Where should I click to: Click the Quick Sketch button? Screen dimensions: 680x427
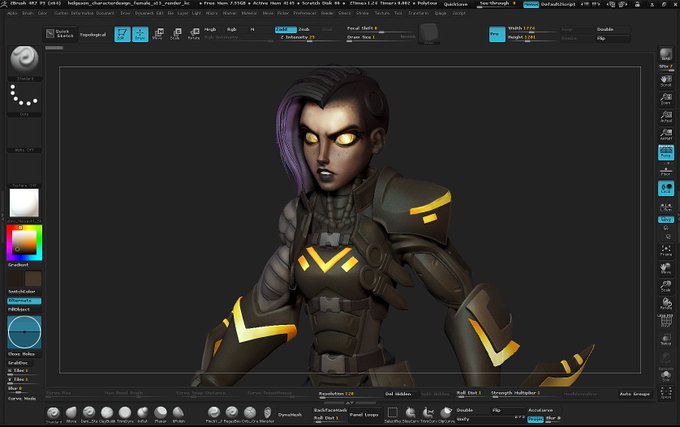pos(61,34)
